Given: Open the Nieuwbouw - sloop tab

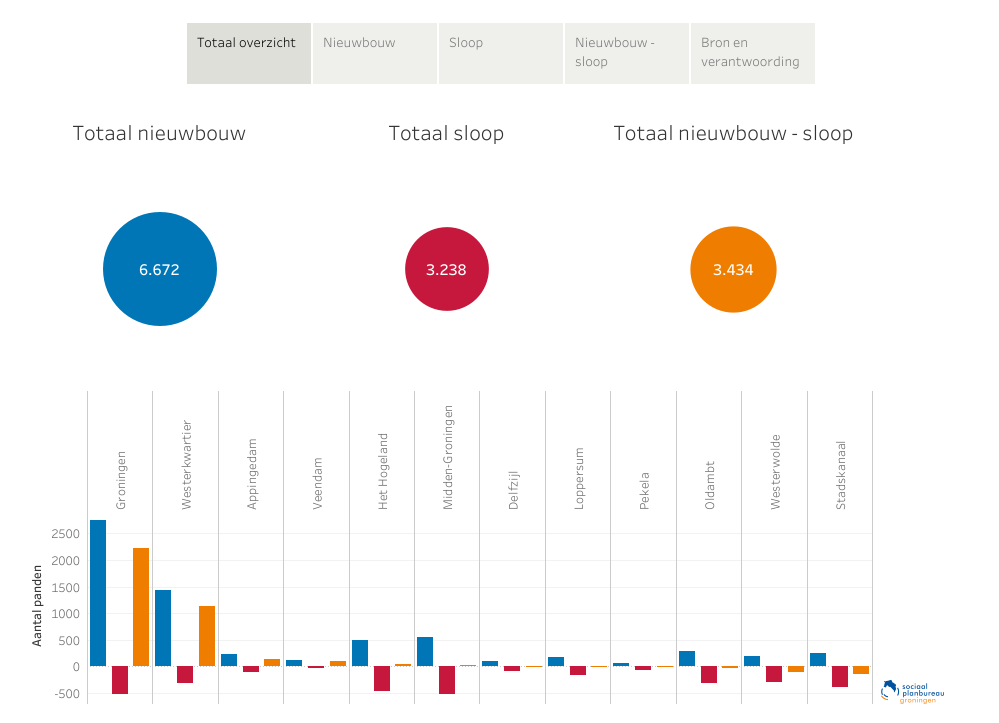Looking at the screenshot, I should pos(626,53).
